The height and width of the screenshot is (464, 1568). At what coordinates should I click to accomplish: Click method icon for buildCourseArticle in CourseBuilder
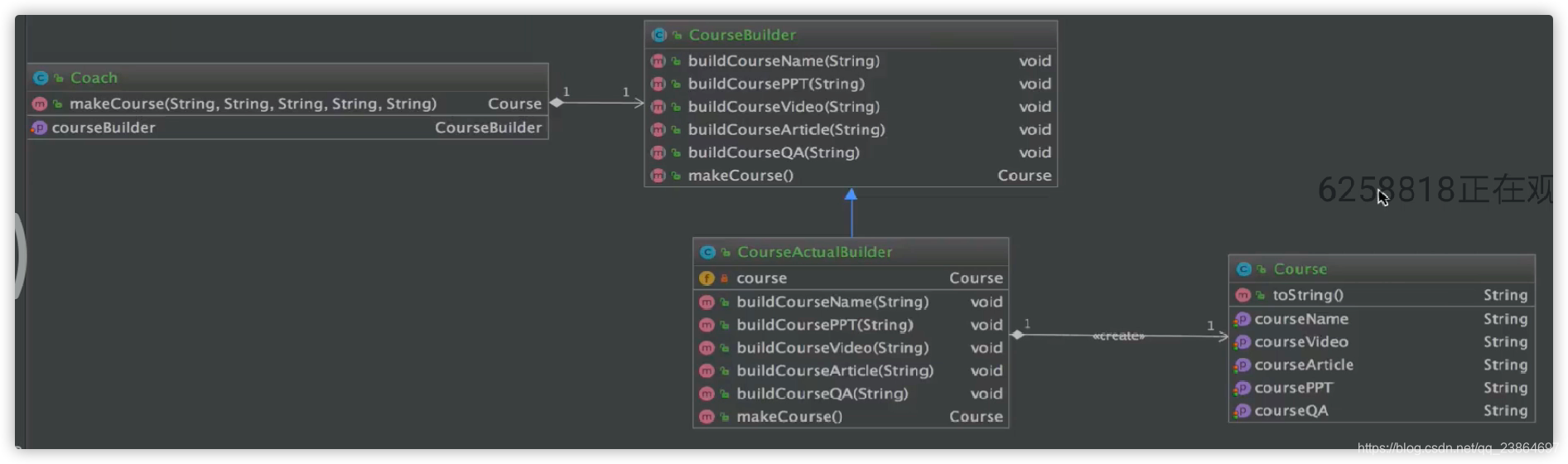(x=659, y=130)
